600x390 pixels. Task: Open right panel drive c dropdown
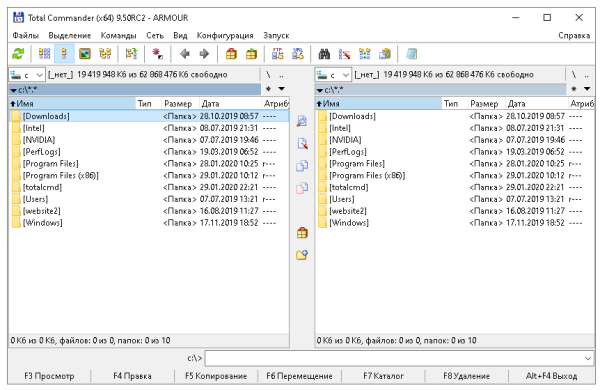tap(333, 75)
